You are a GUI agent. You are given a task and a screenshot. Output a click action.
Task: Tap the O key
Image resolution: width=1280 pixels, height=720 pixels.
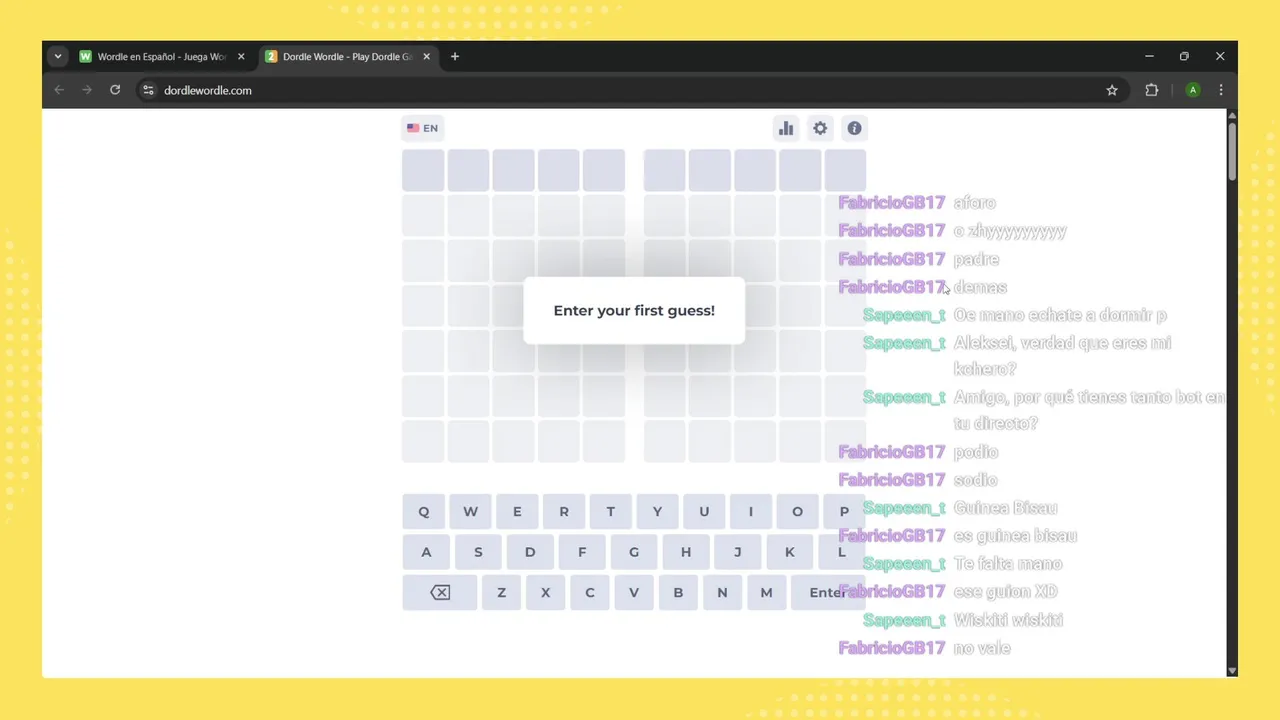click(x=797, y=511)
